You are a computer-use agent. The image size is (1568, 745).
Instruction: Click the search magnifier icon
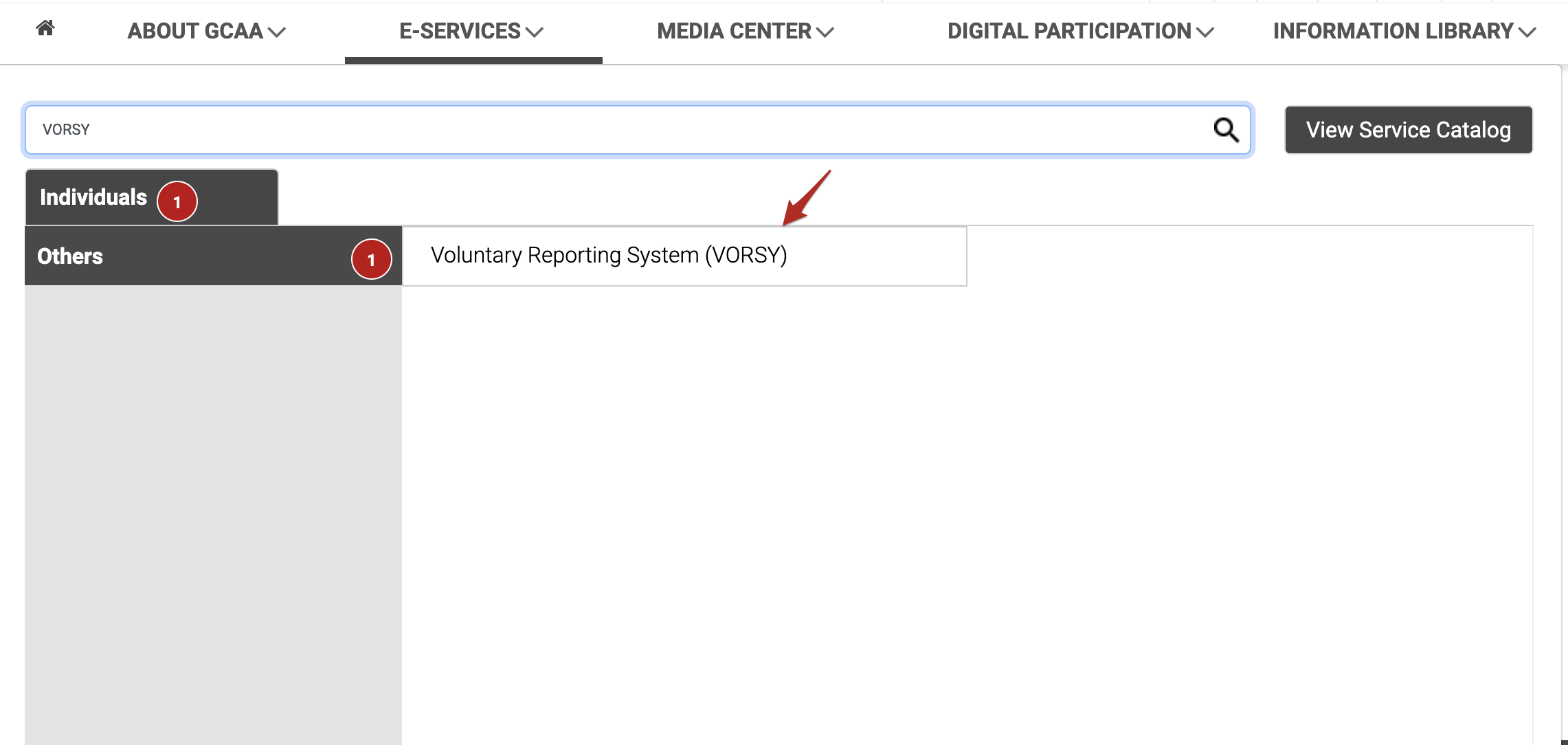[x=1226, y=130]
